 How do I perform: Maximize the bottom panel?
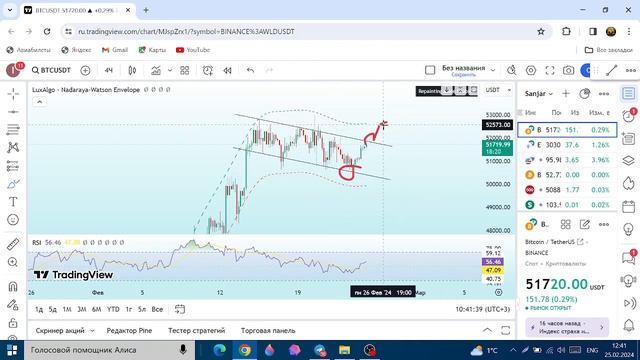click(x=505, y=330)
